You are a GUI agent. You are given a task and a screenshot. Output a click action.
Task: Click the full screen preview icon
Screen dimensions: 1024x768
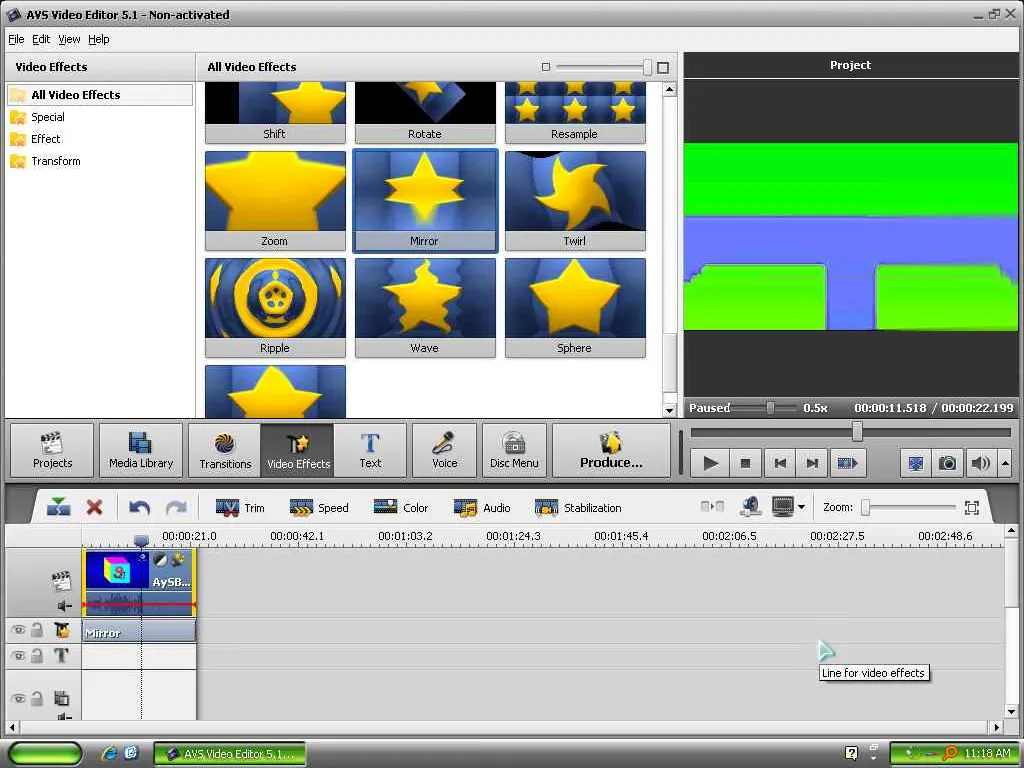[x=916, y=463]
